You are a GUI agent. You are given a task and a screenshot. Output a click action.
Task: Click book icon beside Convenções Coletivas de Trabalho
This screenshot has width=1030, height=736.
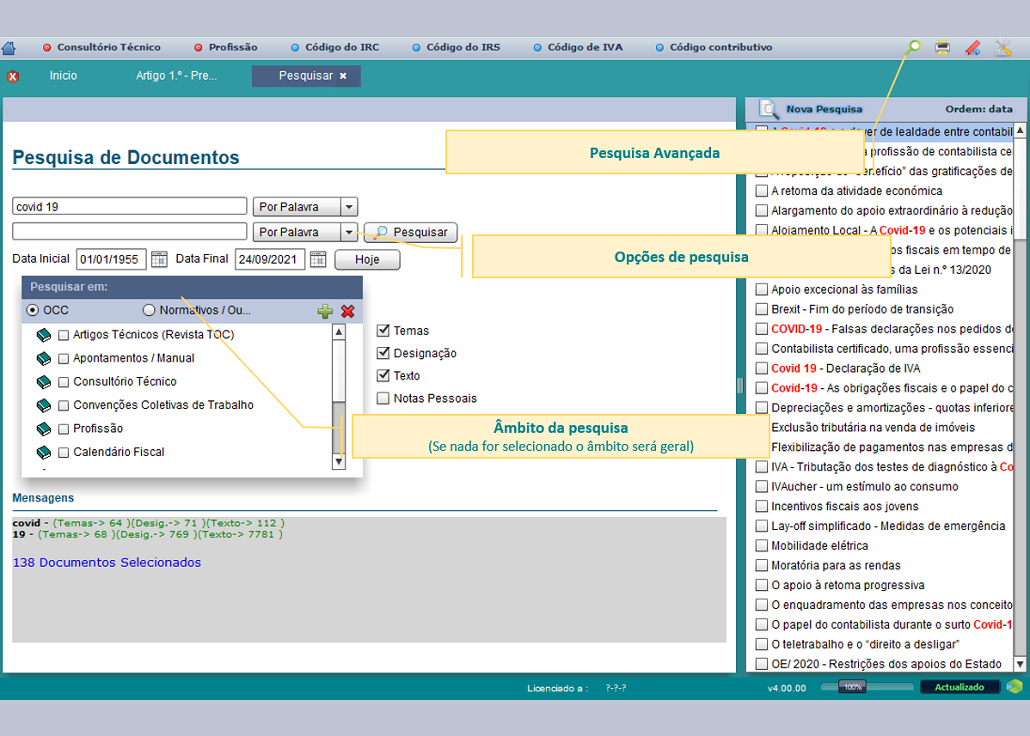point(43,405)
